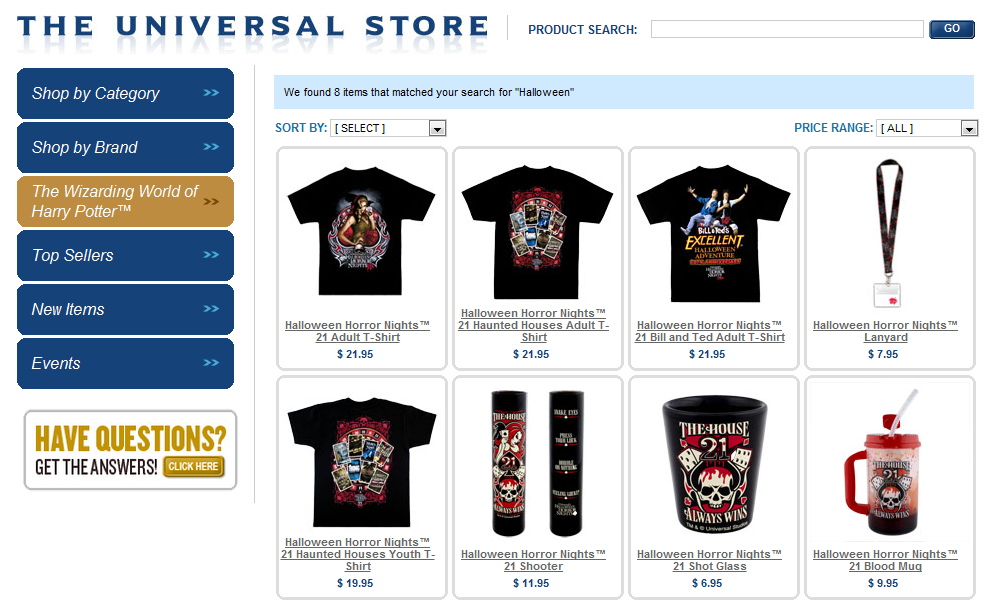986x610 pixels.
Task: Open the Events section
Action: tap(125, 363)
